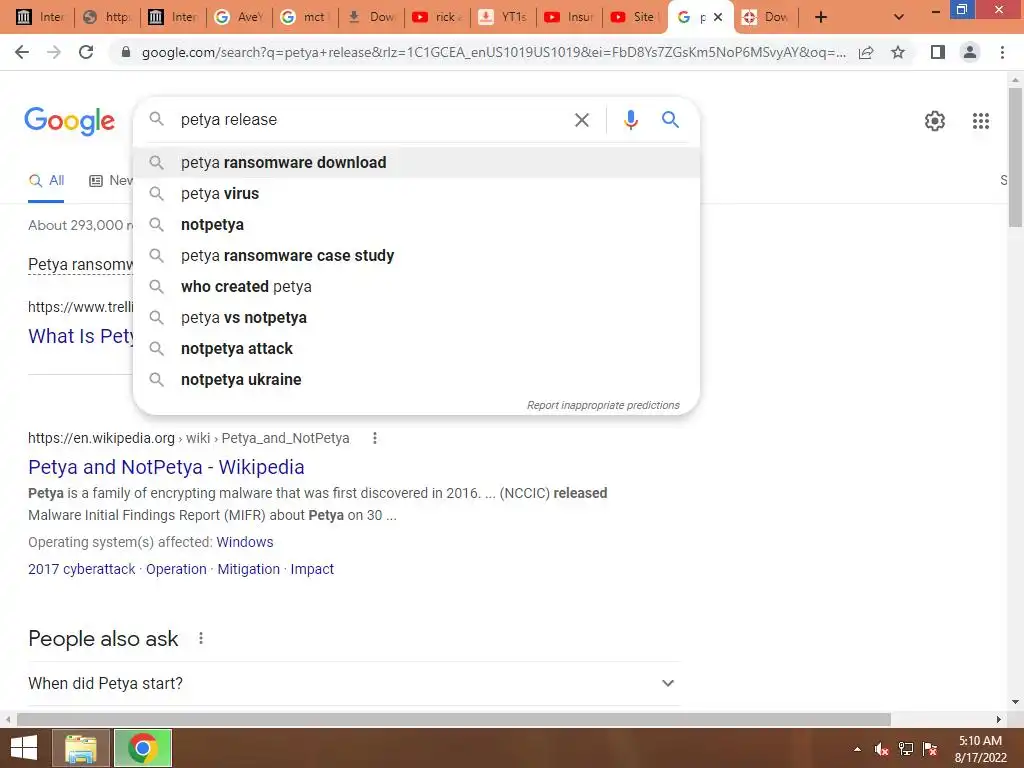Open the muted volume tray icon
The image size is (1024, 768).
pyautogui.click(x=881, y=749)
